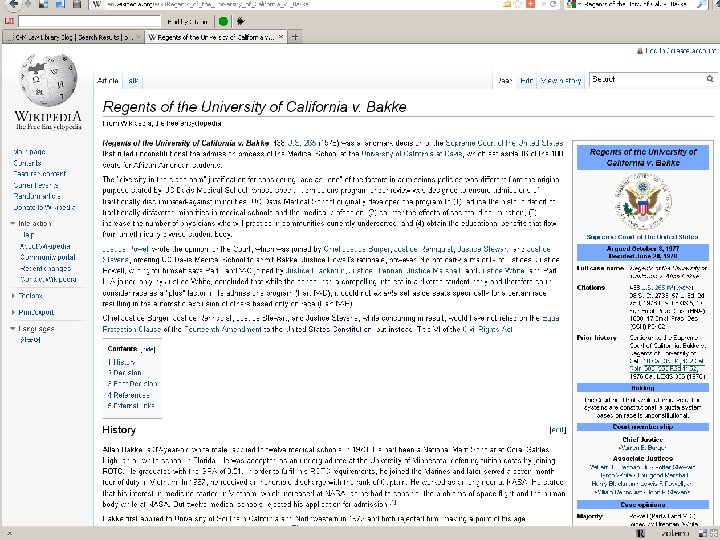Image resolution: width=720 pixels, height=540 pixels.
Task: Click the red LII toolbar icon
Action: point(9,21)
